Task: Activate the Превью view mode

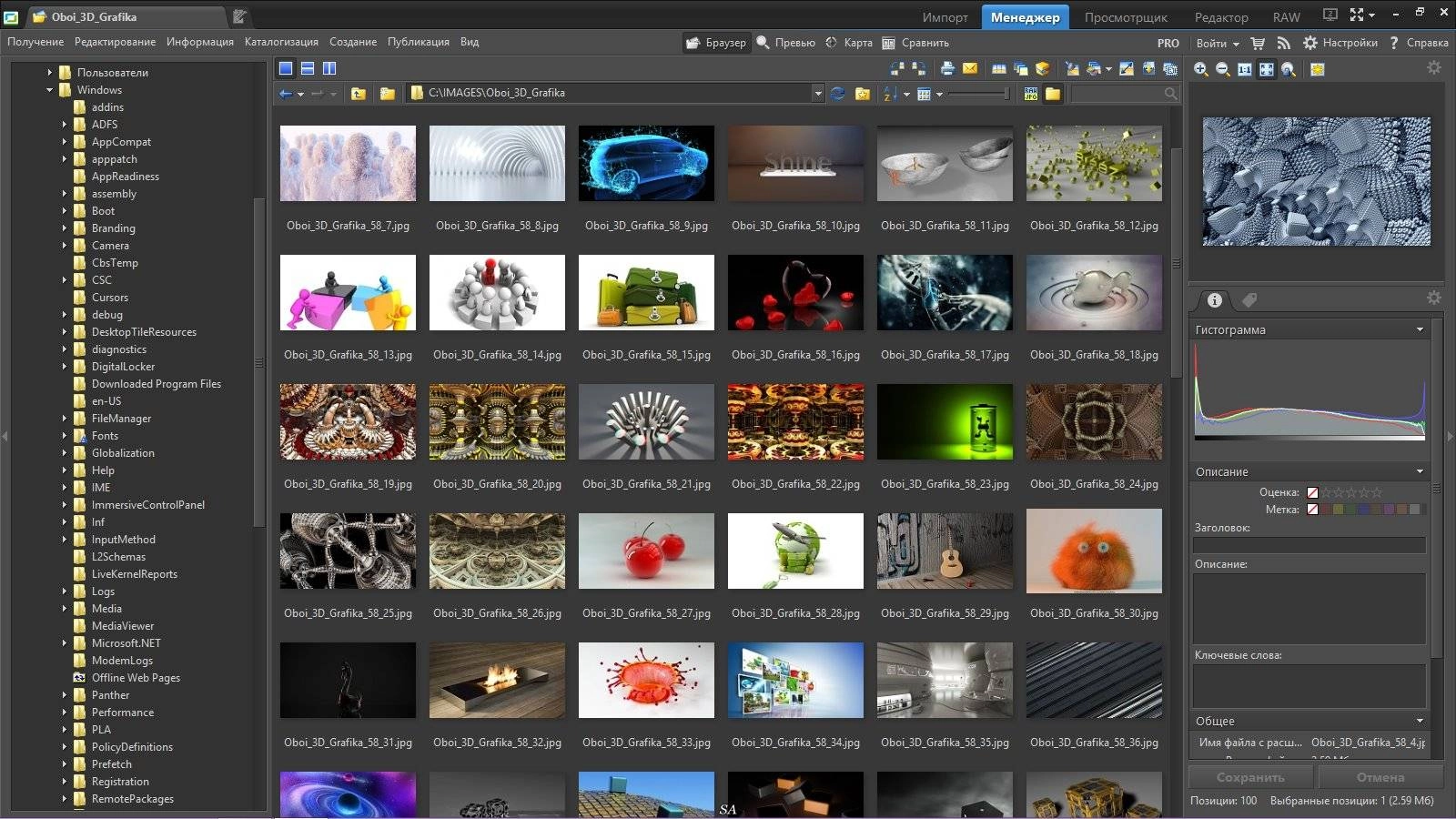Action: point(786,43)
